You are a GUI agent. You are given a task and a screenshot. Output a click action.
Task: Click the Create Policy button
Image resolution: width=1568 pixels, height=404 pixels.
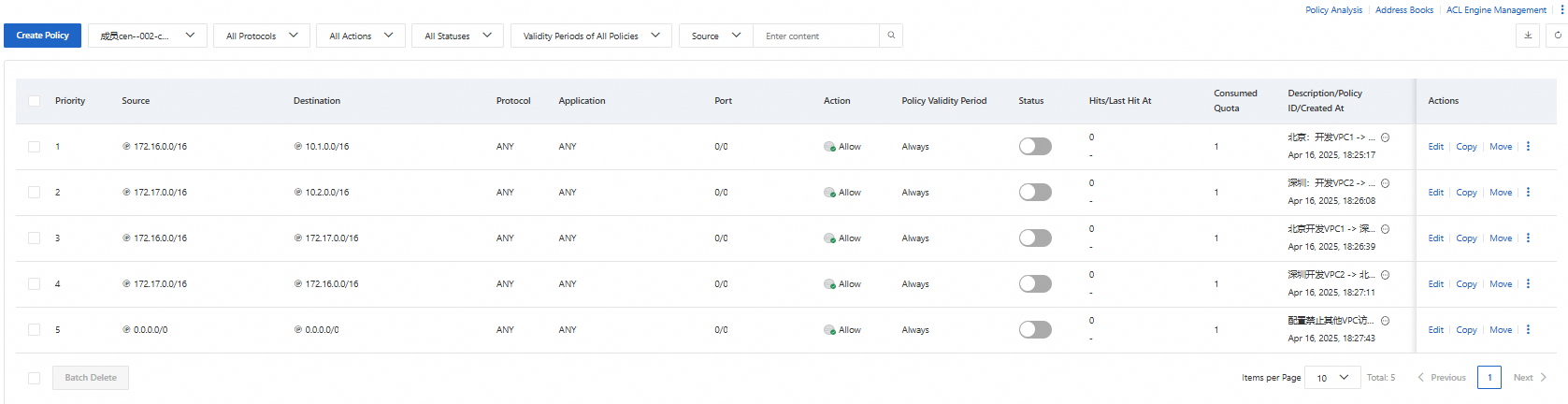[42, 36]
